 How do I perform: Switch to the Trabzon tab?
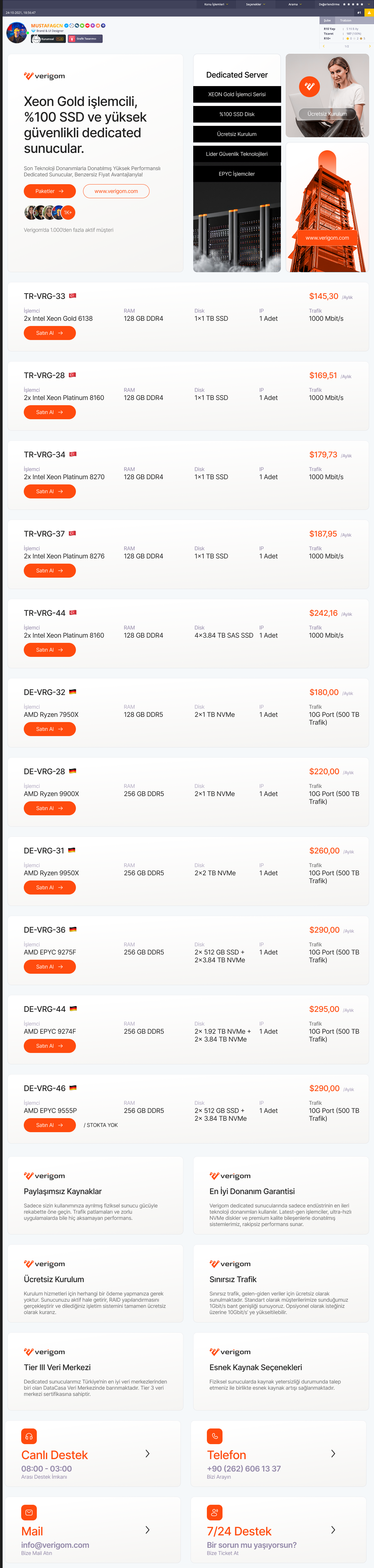[345, 20]
